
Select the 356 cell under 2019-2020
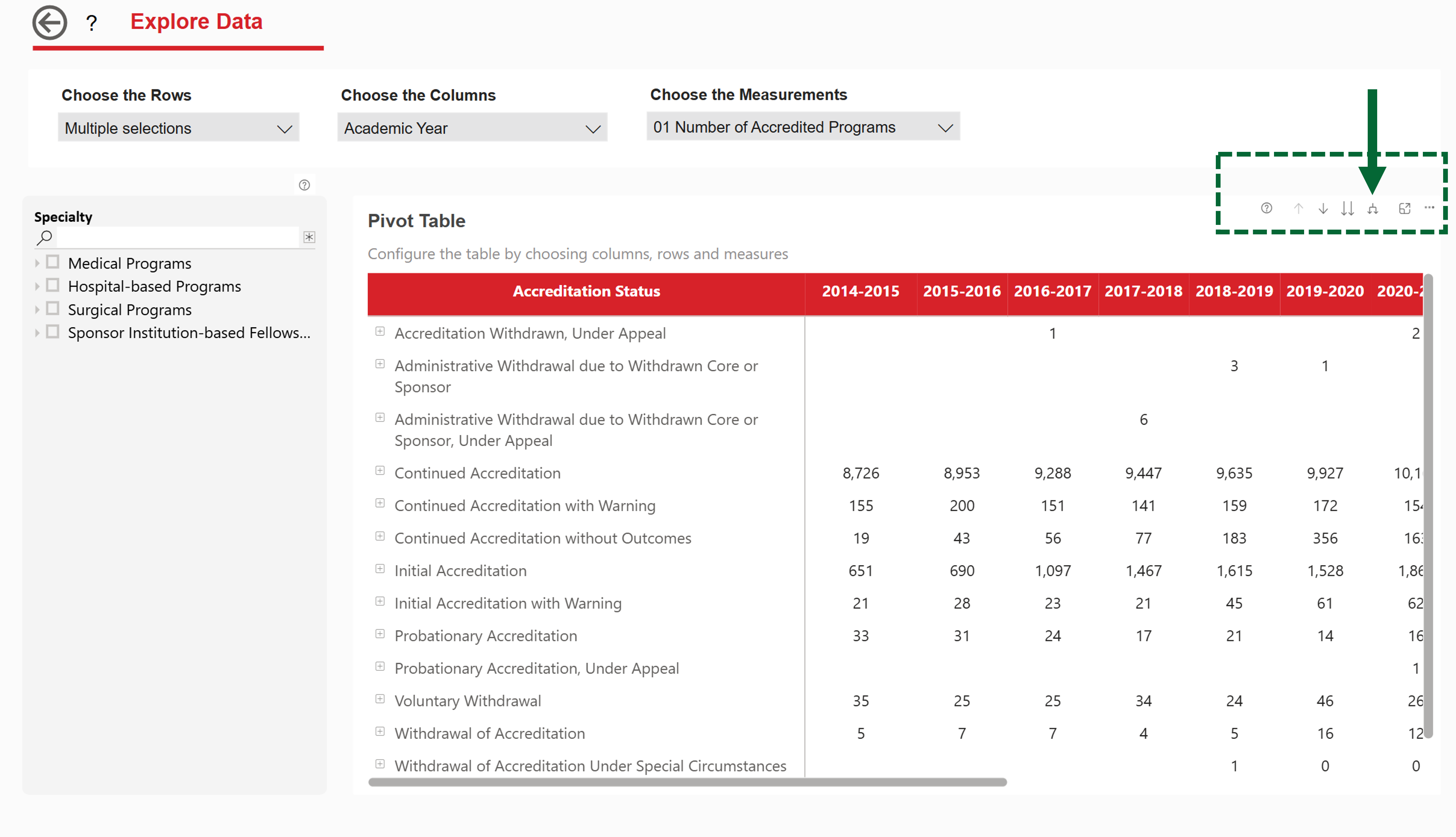1325,538
